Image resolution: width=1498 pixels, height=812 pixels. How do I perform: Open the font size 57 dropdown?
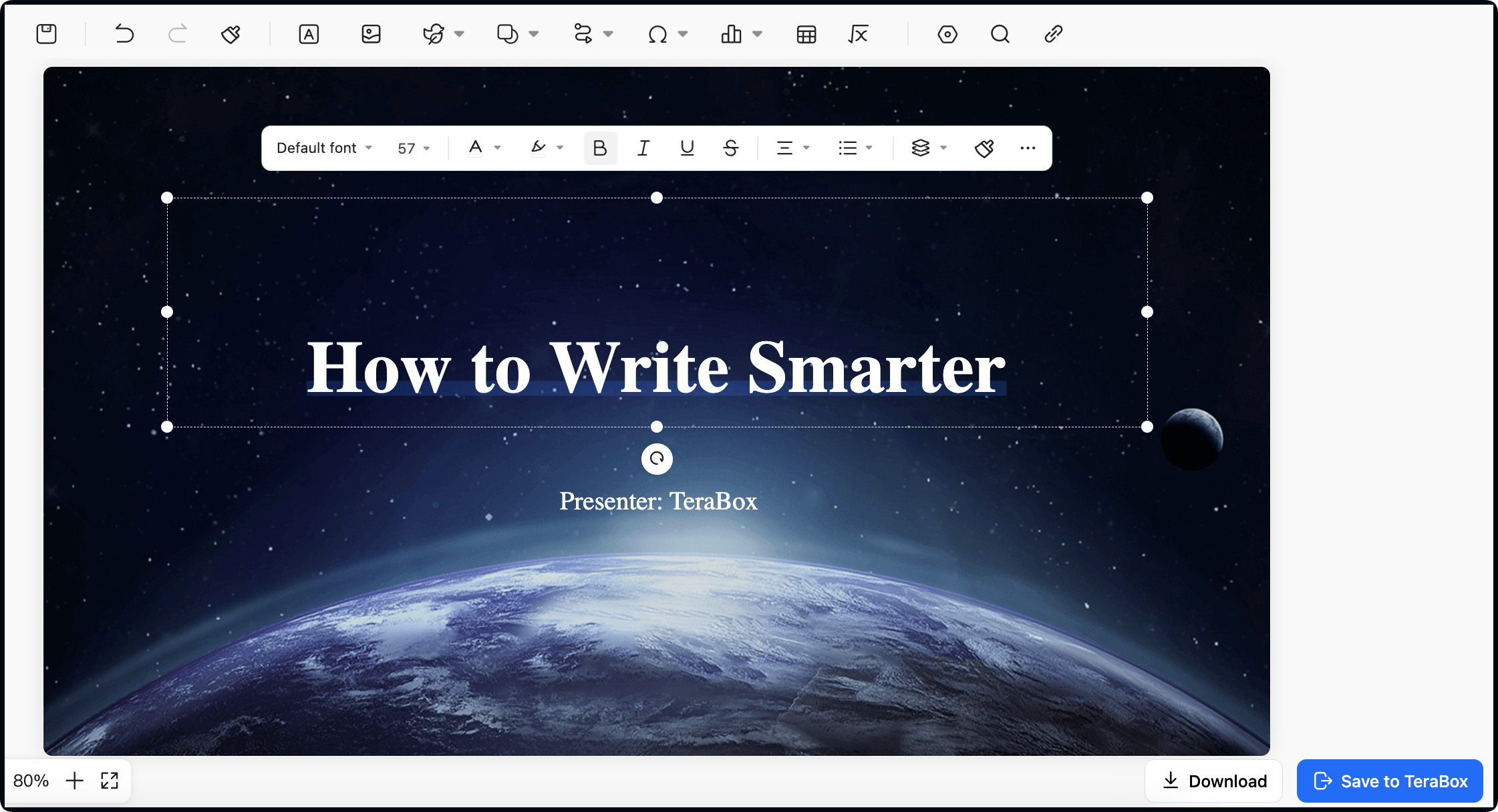412,148
